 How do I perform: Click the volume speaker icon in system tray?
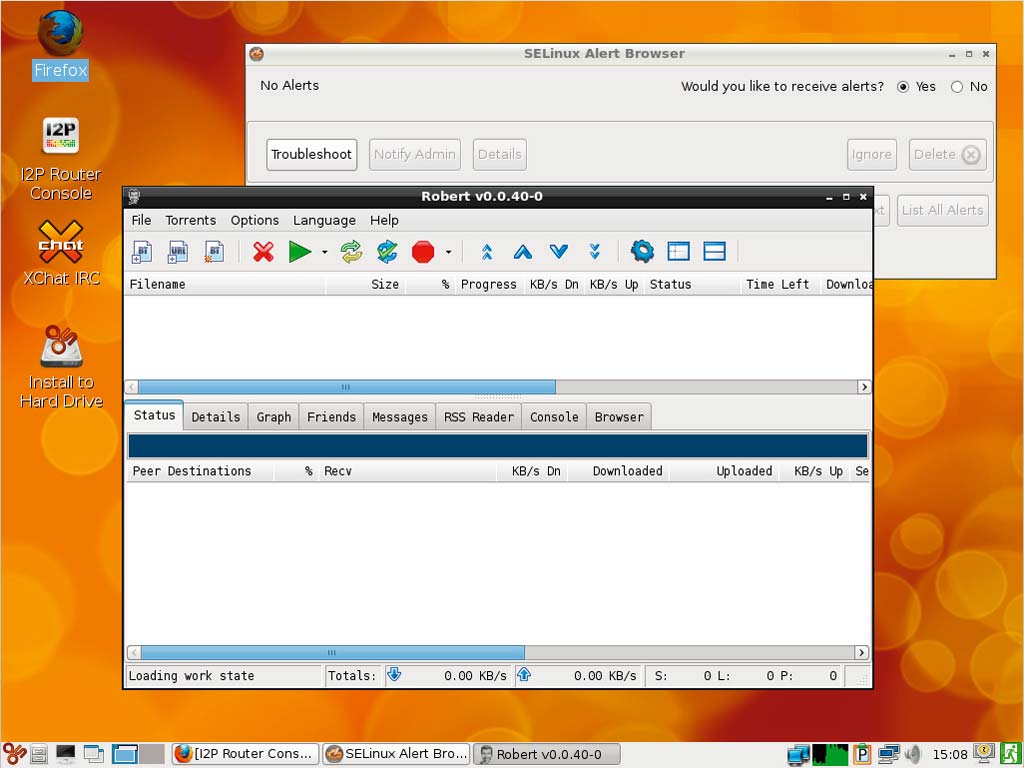pos(913,754)
